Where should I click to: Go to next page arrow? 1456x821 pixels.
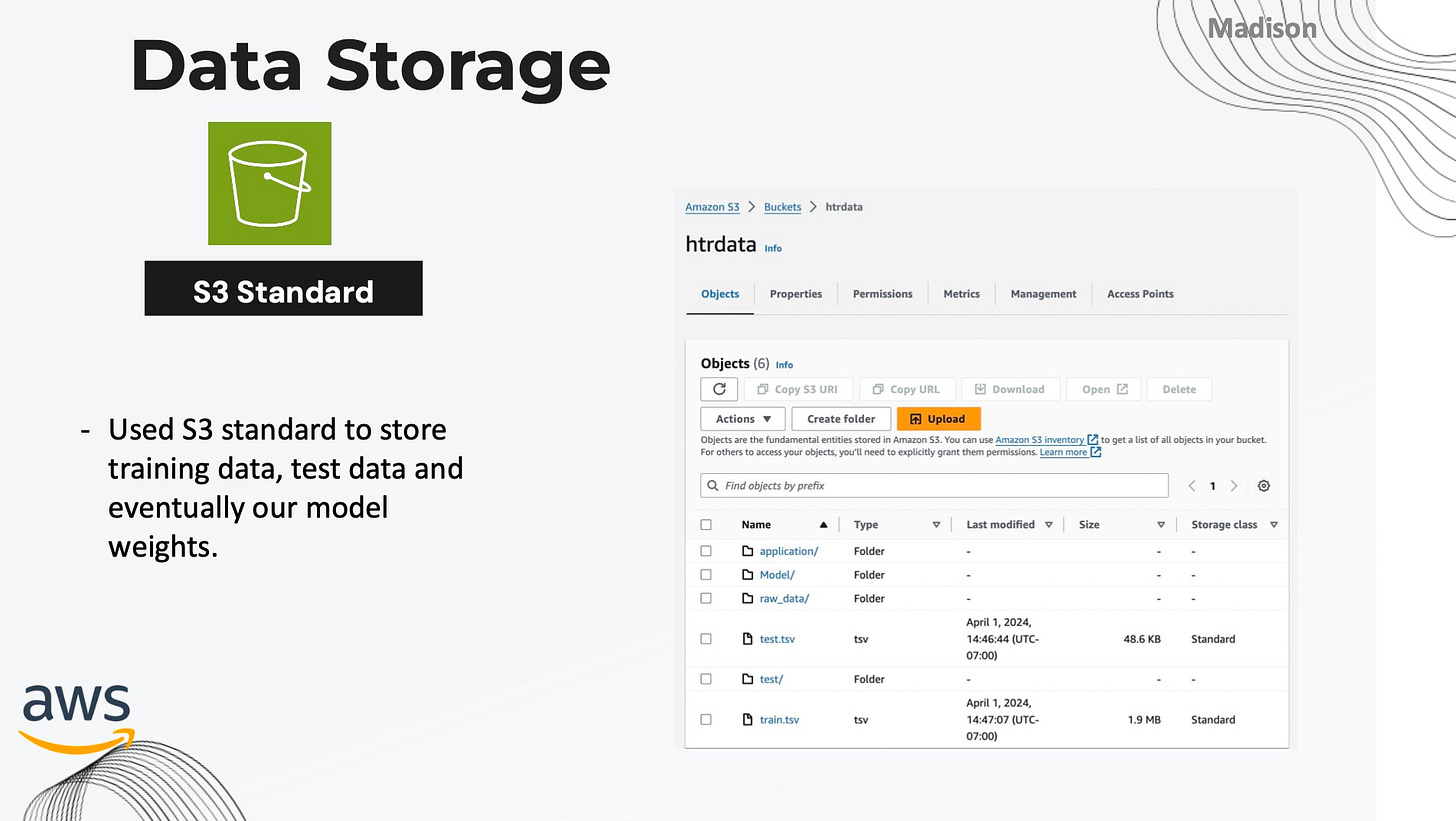(1234, 486)
